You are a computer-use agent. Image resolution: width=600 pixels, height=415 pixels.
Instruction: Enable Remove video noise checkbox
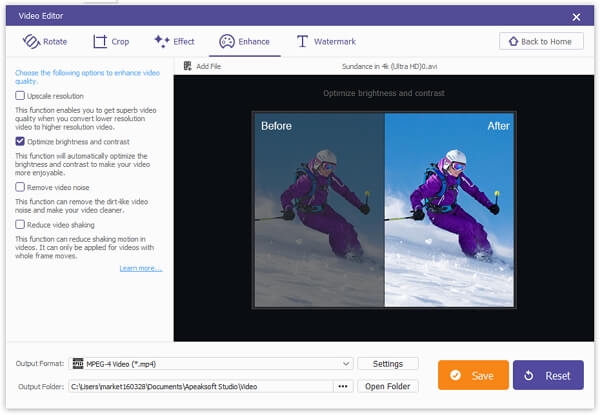click(x=20, y=187)
